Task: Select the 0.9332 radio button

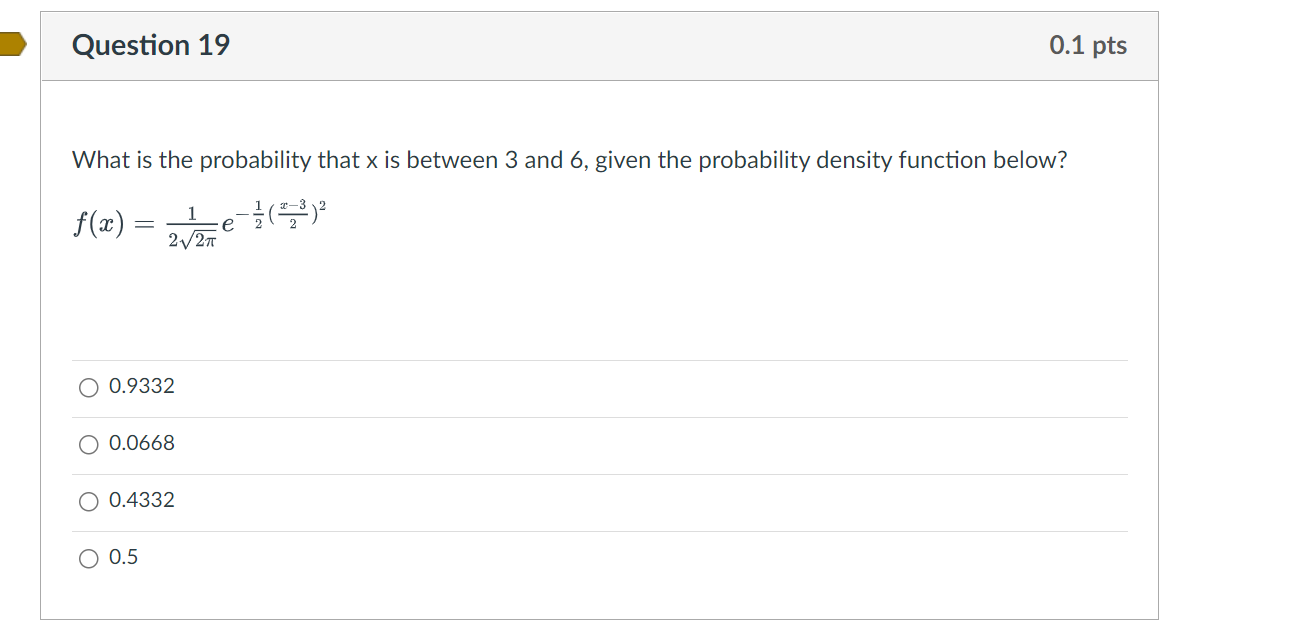Action: [x=88, y=387]
